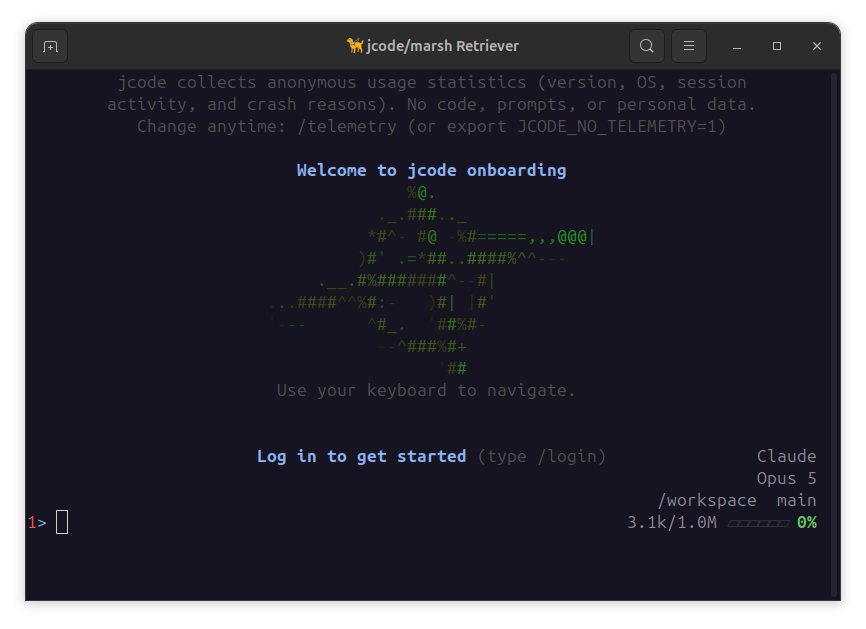This screenshot has width=866, height=629.
Task: Click the prompt input cursor block
Action: [62, 522]
